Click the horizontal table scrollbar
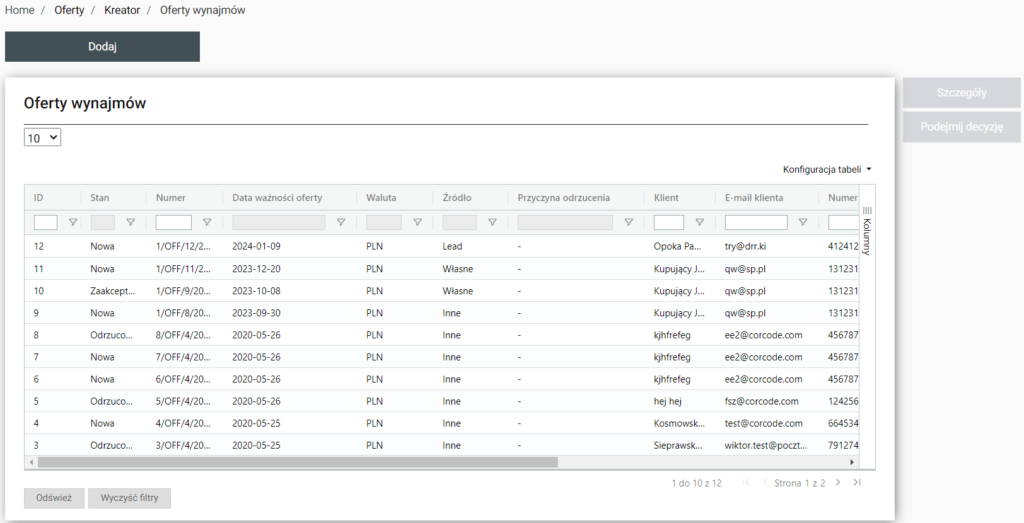 298,462
